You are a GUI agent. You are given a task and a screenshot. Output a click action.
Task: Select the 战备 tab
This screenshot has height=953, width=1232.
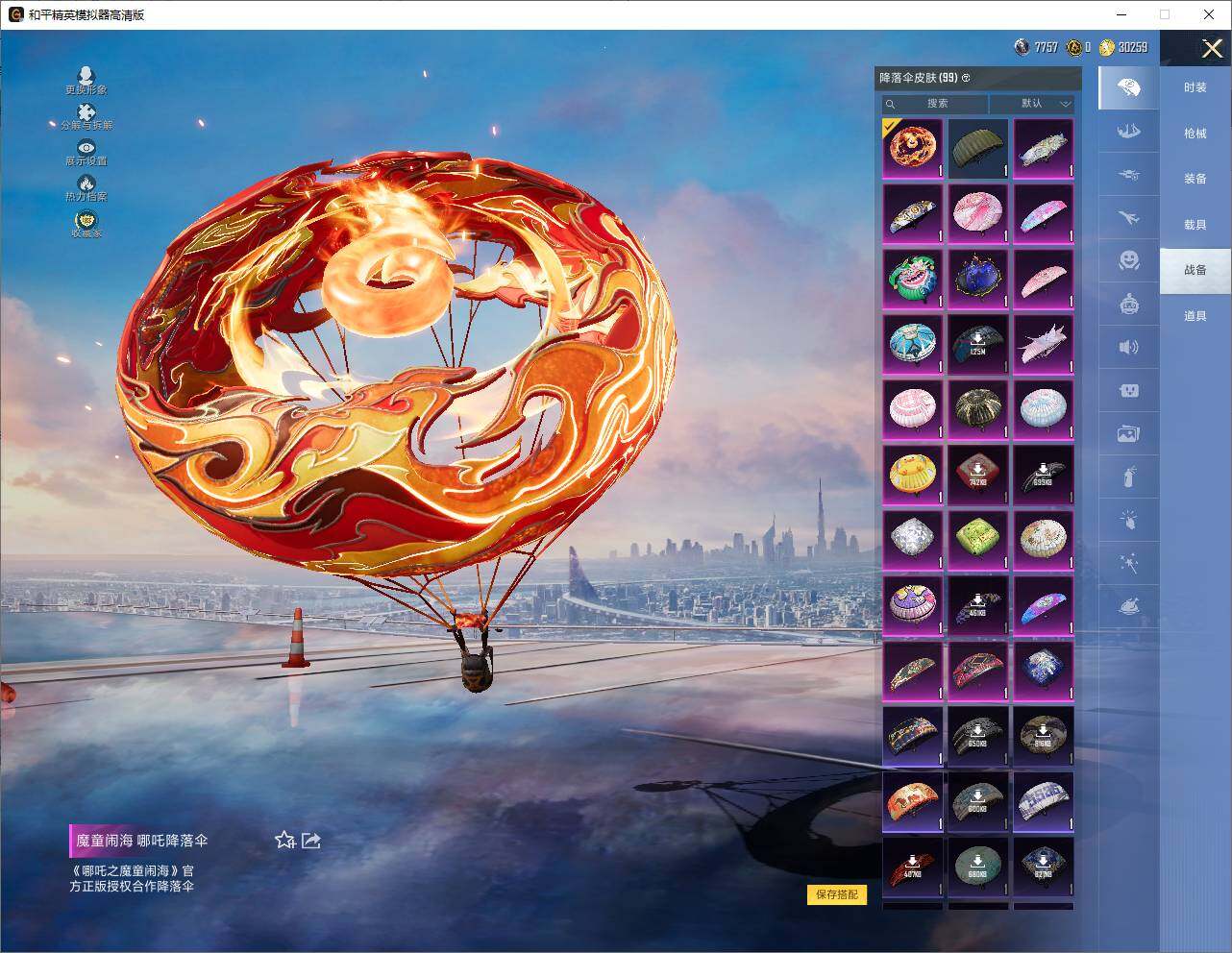coord(1195,270)
